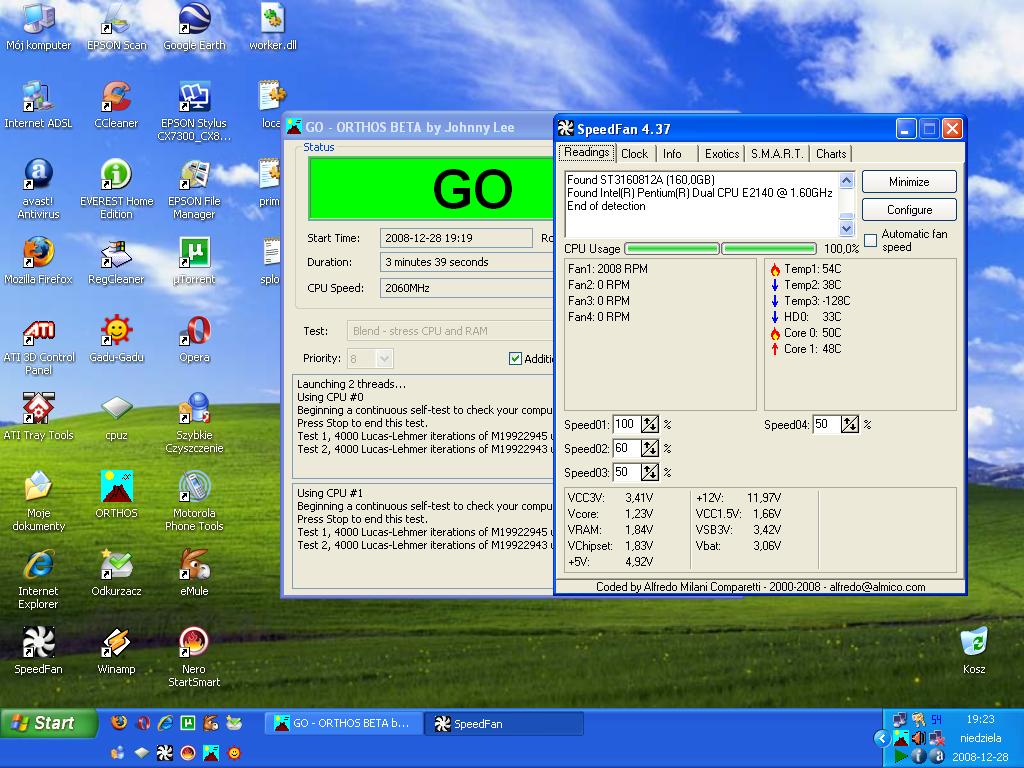
Task: Launch Mozilla Firefox from the desktop
Action: 39,261
